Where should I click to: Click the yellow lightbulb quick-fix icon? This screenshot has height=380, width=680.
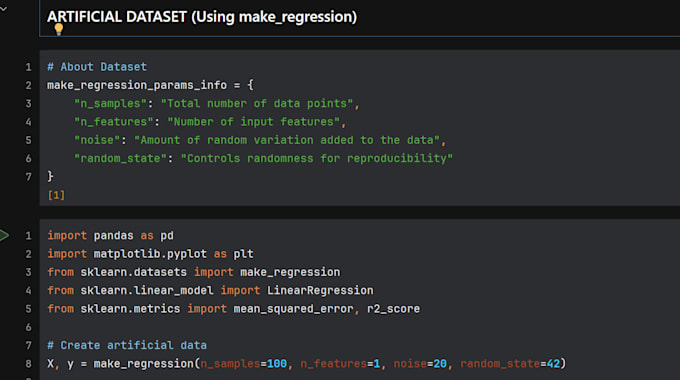point(59,29)
